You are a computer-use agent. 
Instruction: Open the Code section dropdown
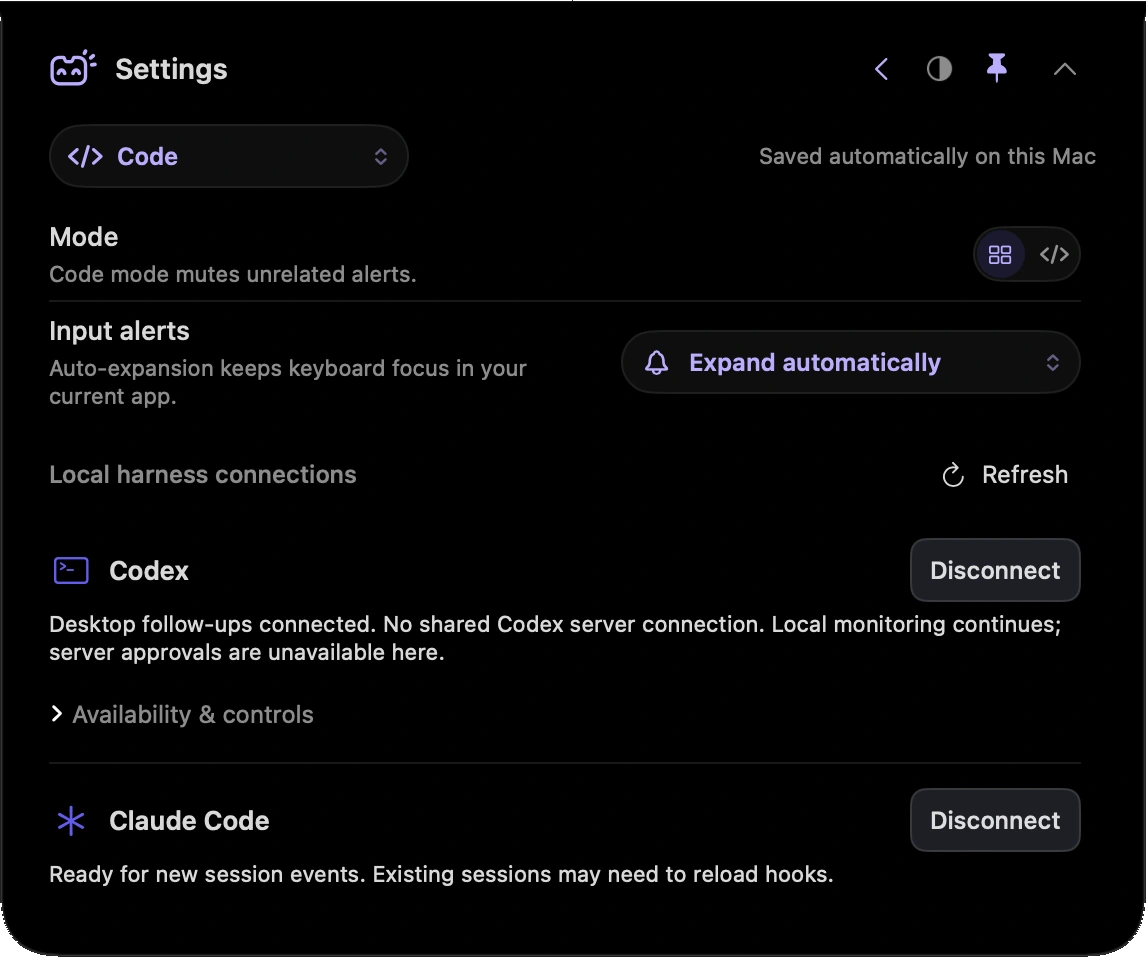point(228,156)
